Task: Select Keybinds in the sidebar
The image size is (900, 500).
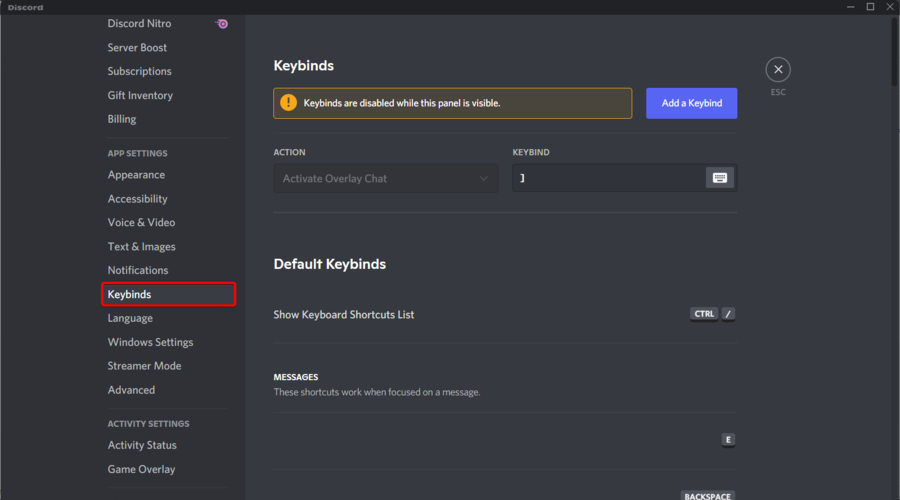Action: click(168, 294)
